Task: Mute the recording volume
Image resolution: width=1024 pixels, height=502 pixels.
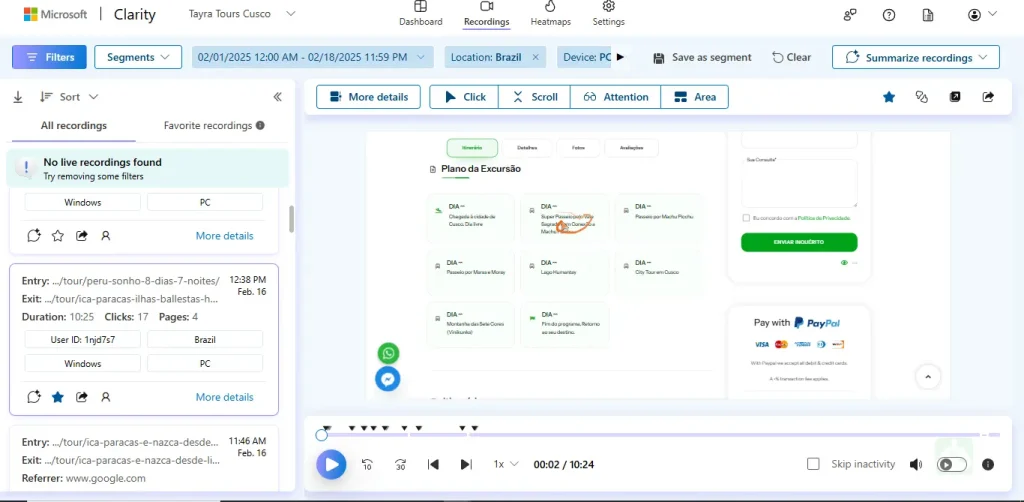Action: coord(915,464)
